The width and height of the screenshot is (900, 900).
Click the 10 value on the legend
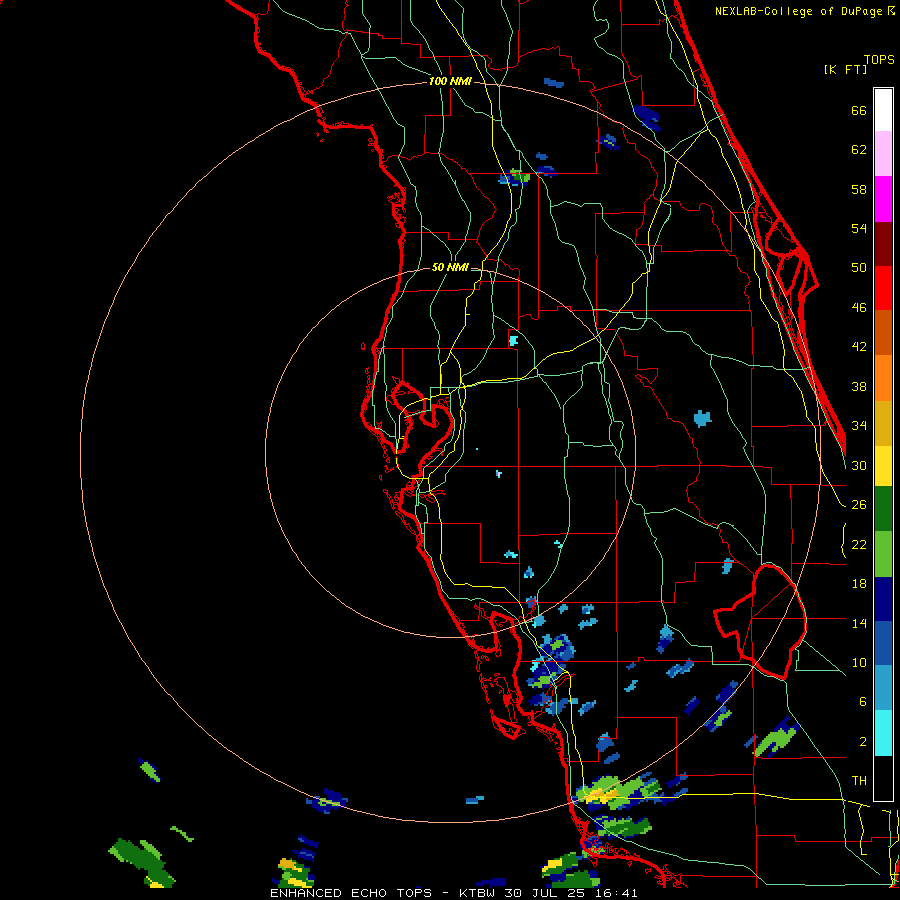coord(859,662)
